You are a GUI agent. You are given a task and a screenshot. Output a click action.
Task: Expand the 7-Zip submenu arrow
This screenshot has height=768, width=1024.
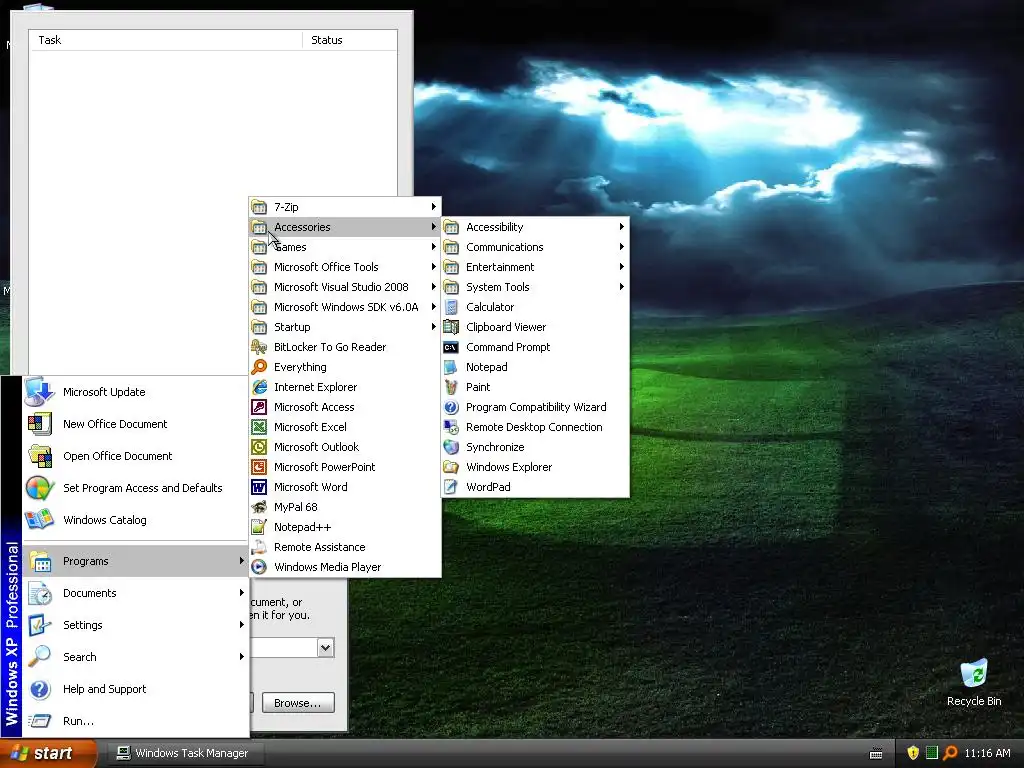click(x=434, y=207)
